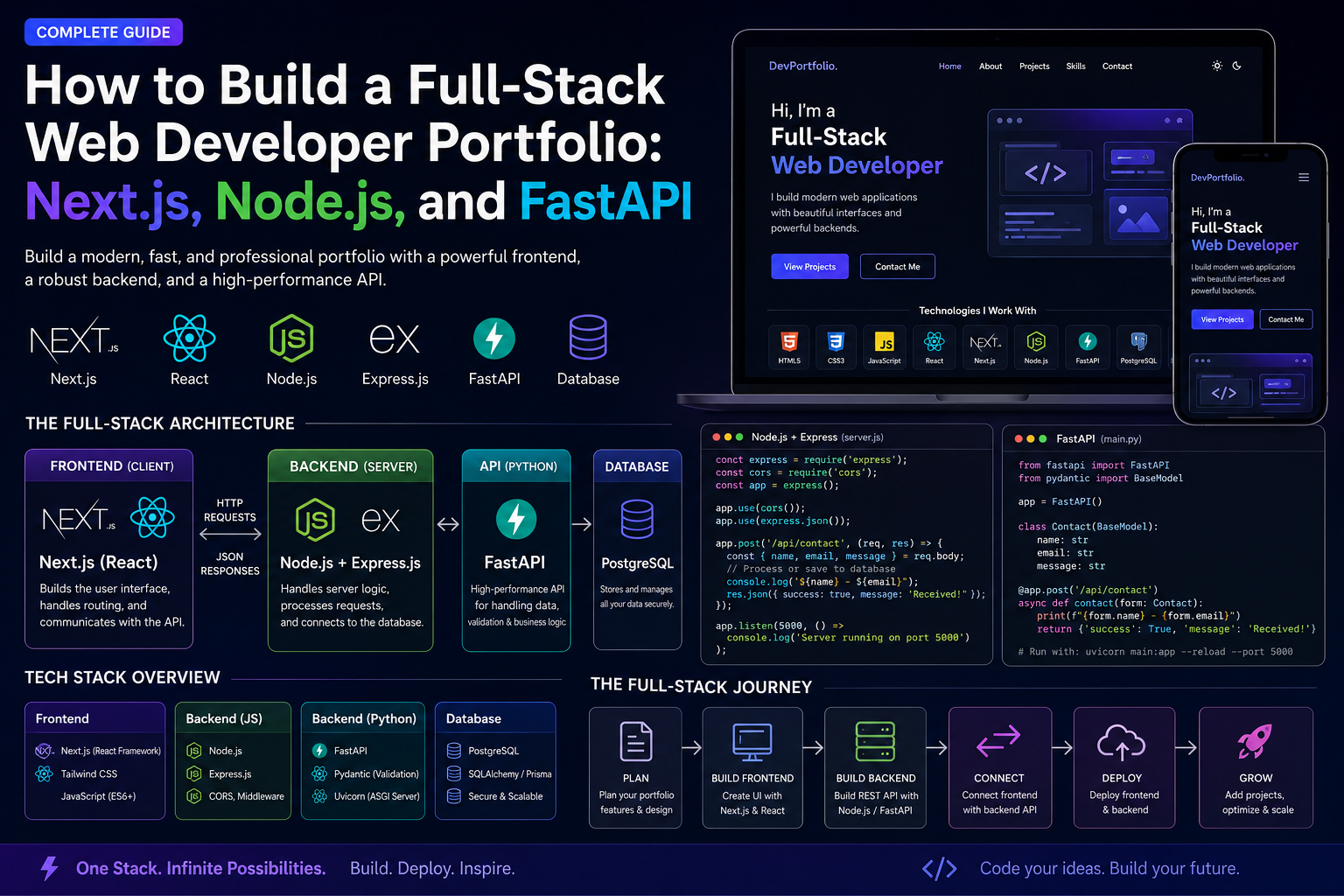Screen dimensions: 1344x896
Task: Click the Express.js 'ex' logo in the top technology row
Action: pyautogui.click(x=395, y=339)
